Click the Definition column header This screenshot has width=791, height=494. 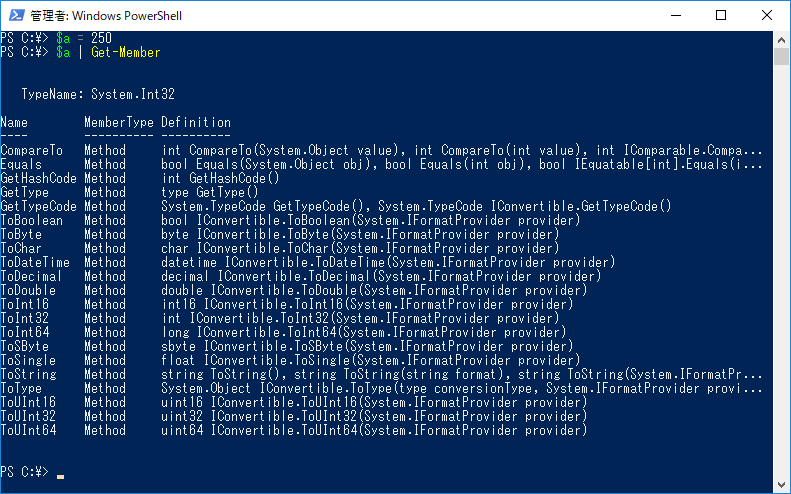point(196,122)
